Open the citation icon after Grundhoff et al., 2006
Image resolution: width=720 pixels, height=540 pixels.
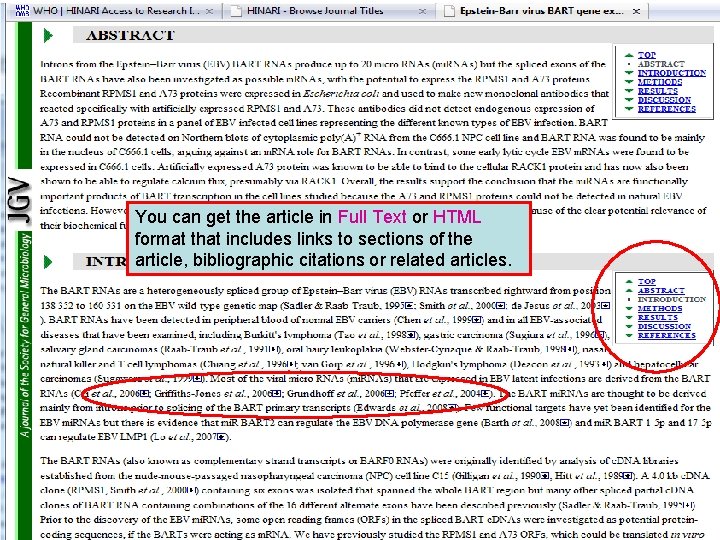[389, 394]
